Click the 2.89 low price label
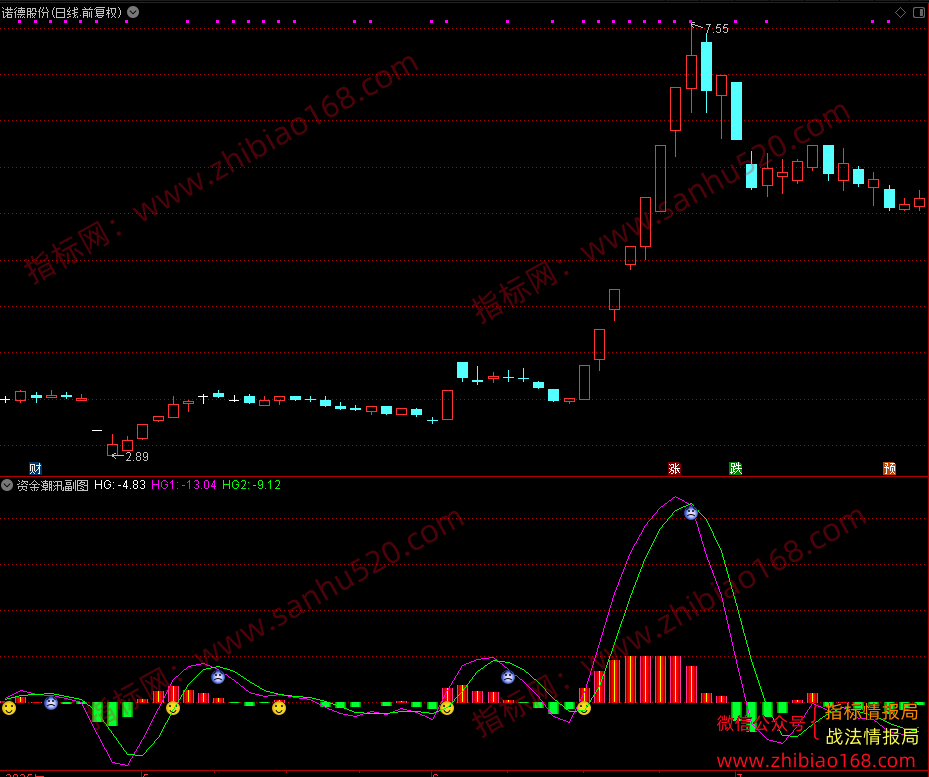Image resolution: width=929 pixels, height=777 pixels. [137, 456]
